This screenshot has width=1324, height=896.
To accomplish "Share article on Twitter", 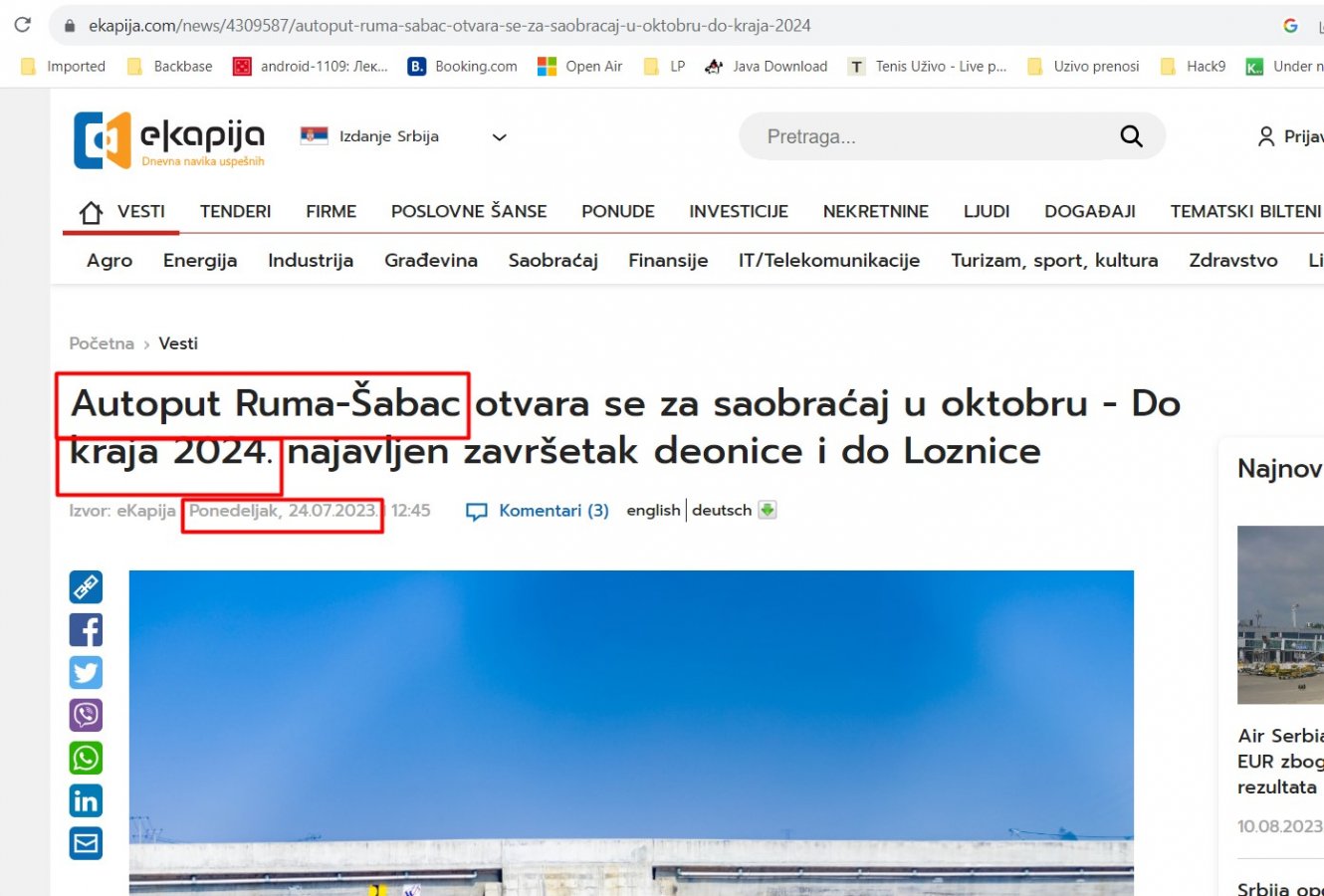I will 86,673.
